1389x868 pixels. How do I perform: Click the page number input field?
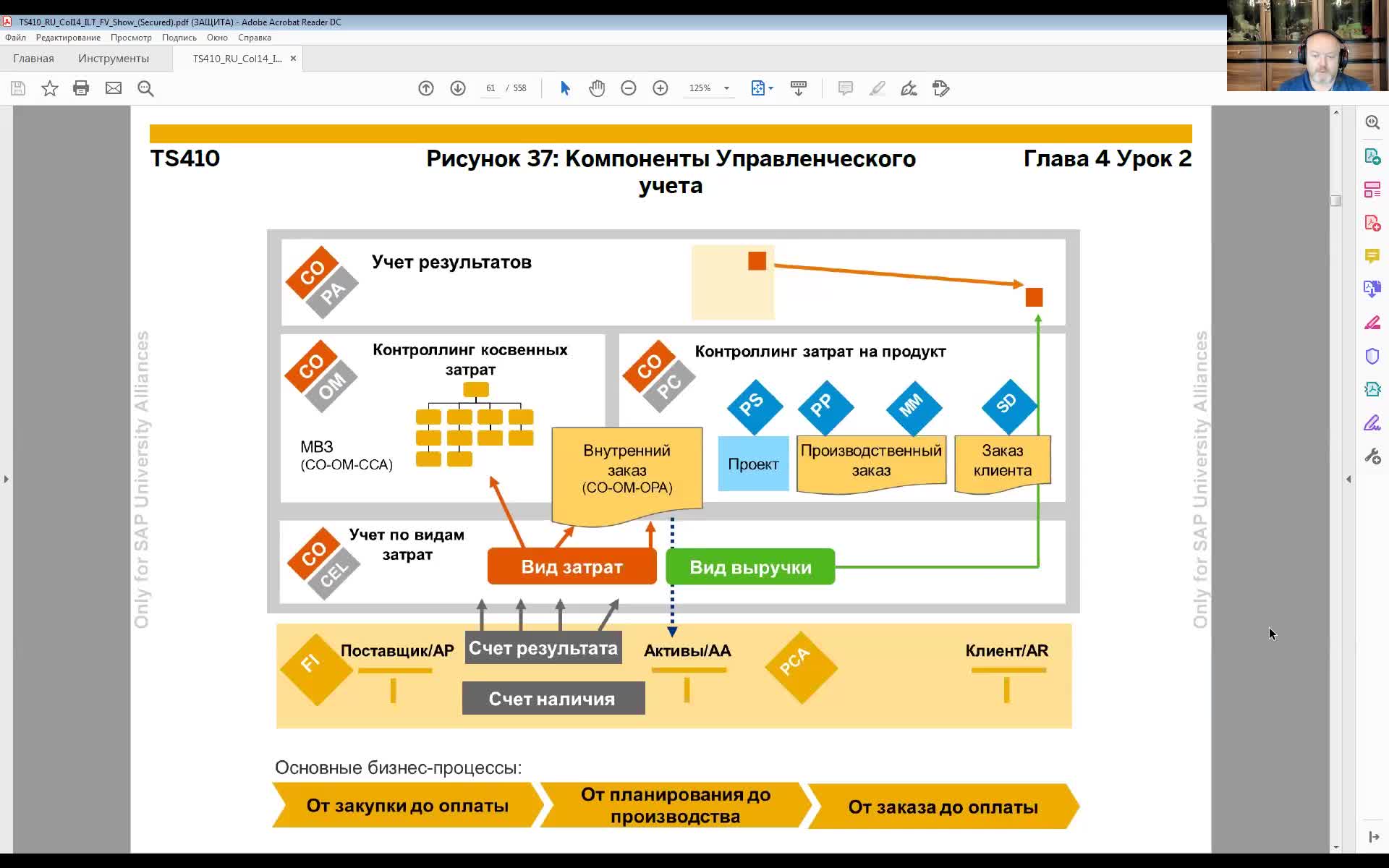[490, 88]
